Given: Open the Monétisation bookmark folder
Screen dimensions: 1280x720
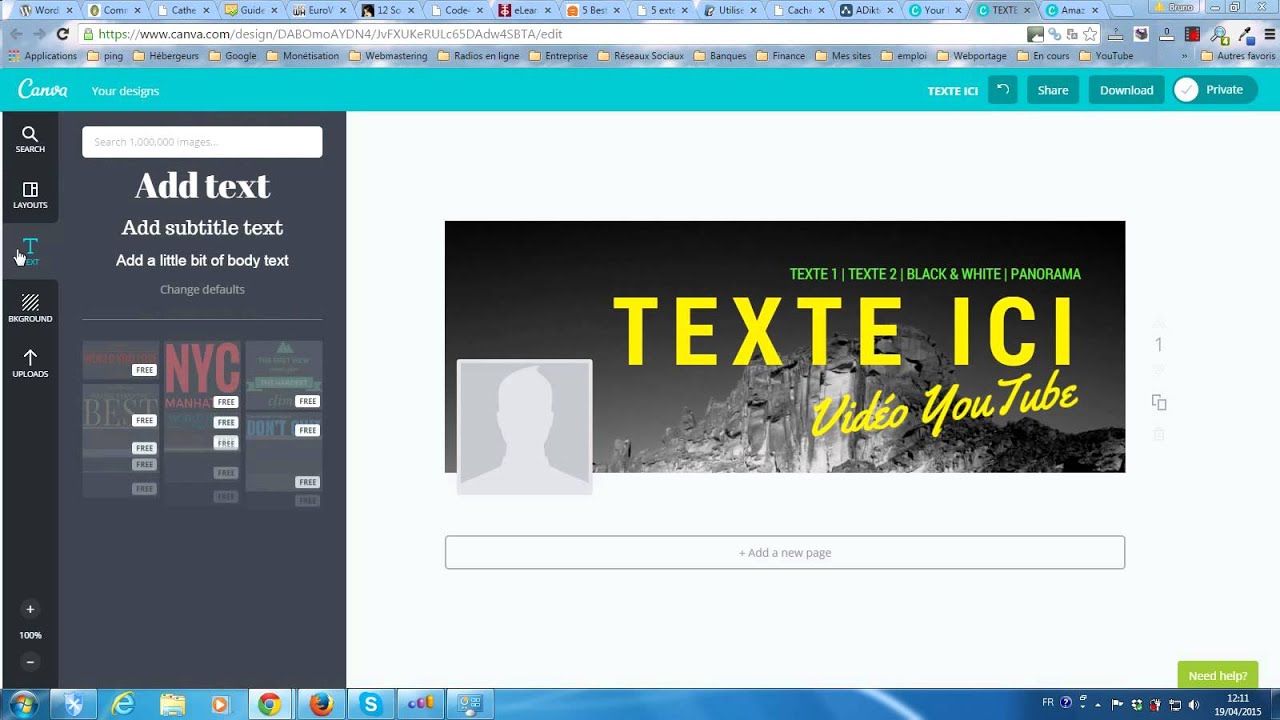Looking at the screenshot, I should (x=302, y=56).
